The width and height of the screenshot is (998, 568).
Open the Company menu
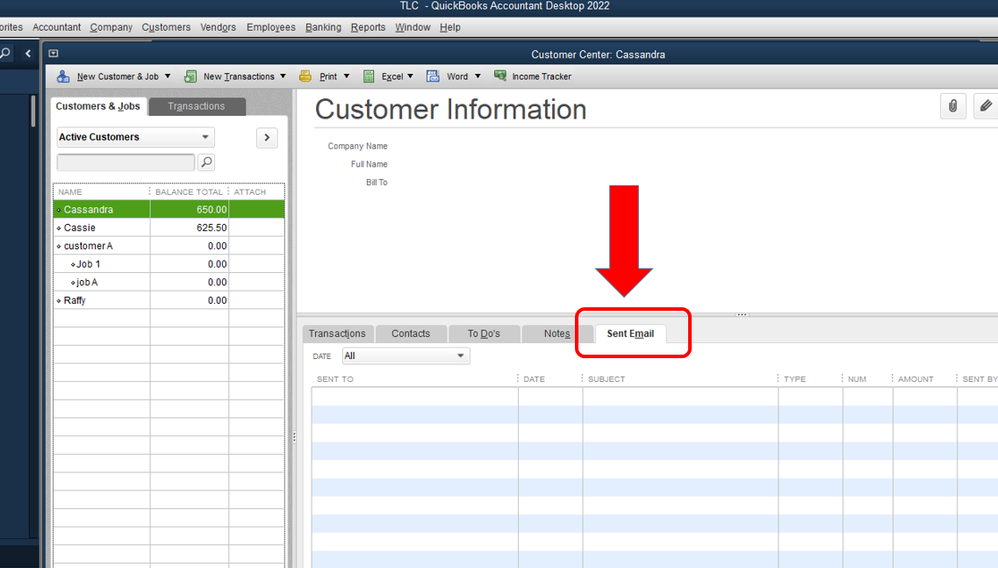[111, 27]
